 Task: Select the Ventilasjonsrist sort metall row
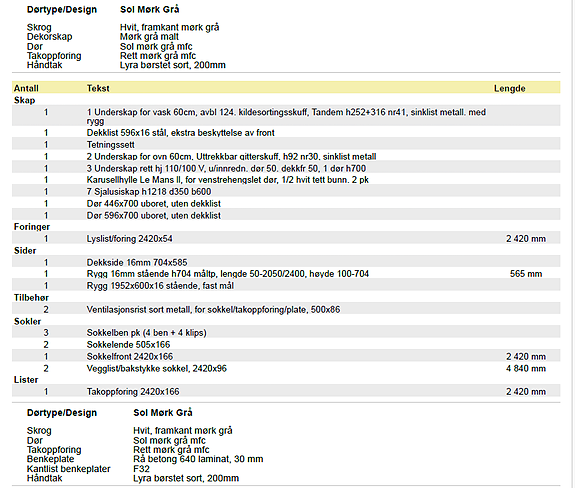pos(286,309)
